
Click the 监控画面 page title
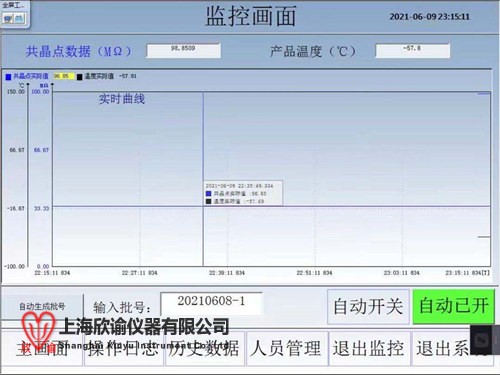[x=251, y=16]
